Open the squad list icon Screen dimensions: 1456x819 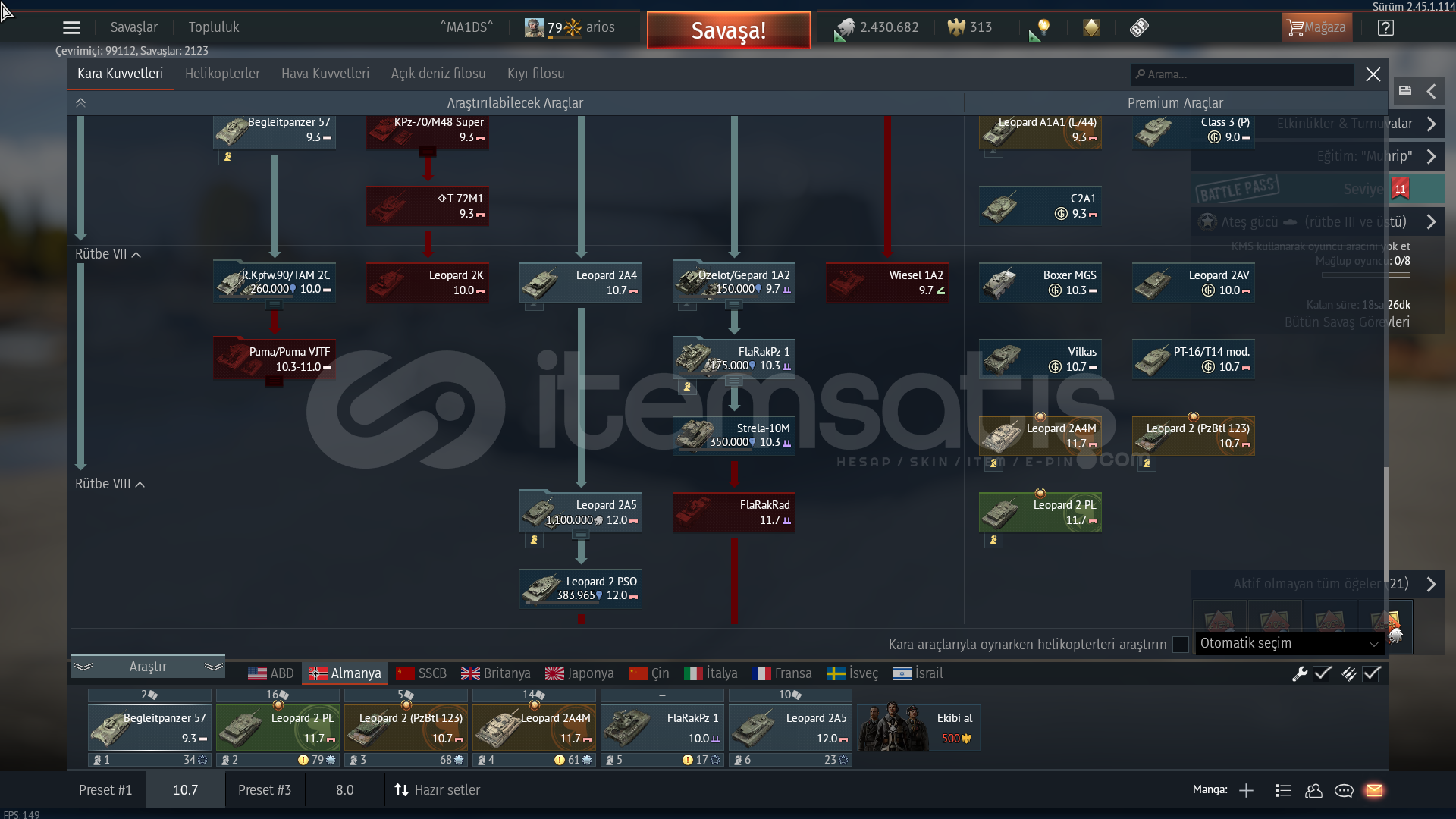[1283, 791]
